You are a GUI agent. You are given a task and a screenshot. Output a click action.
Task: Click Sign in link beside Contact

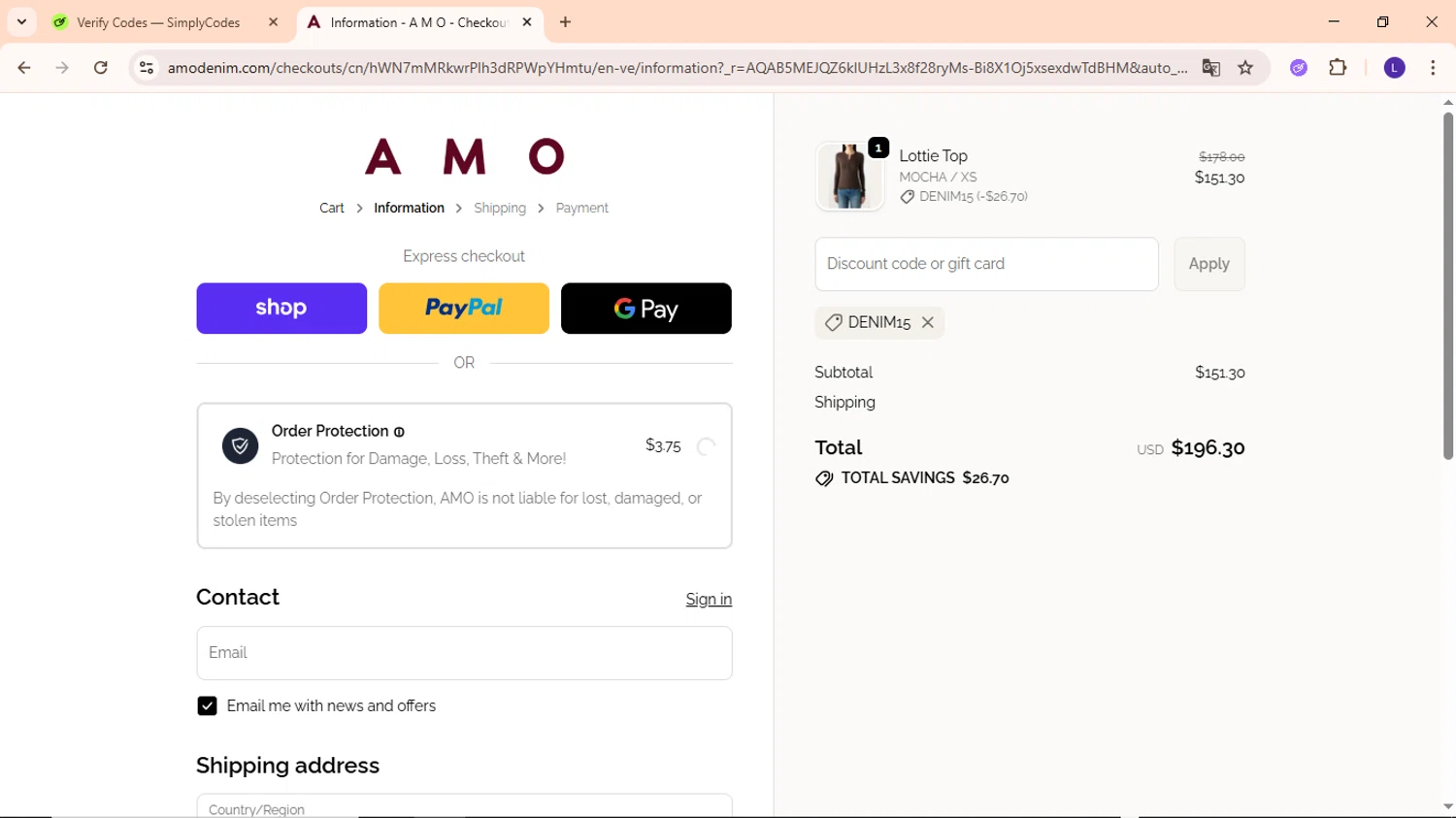[x=709, y=600]
